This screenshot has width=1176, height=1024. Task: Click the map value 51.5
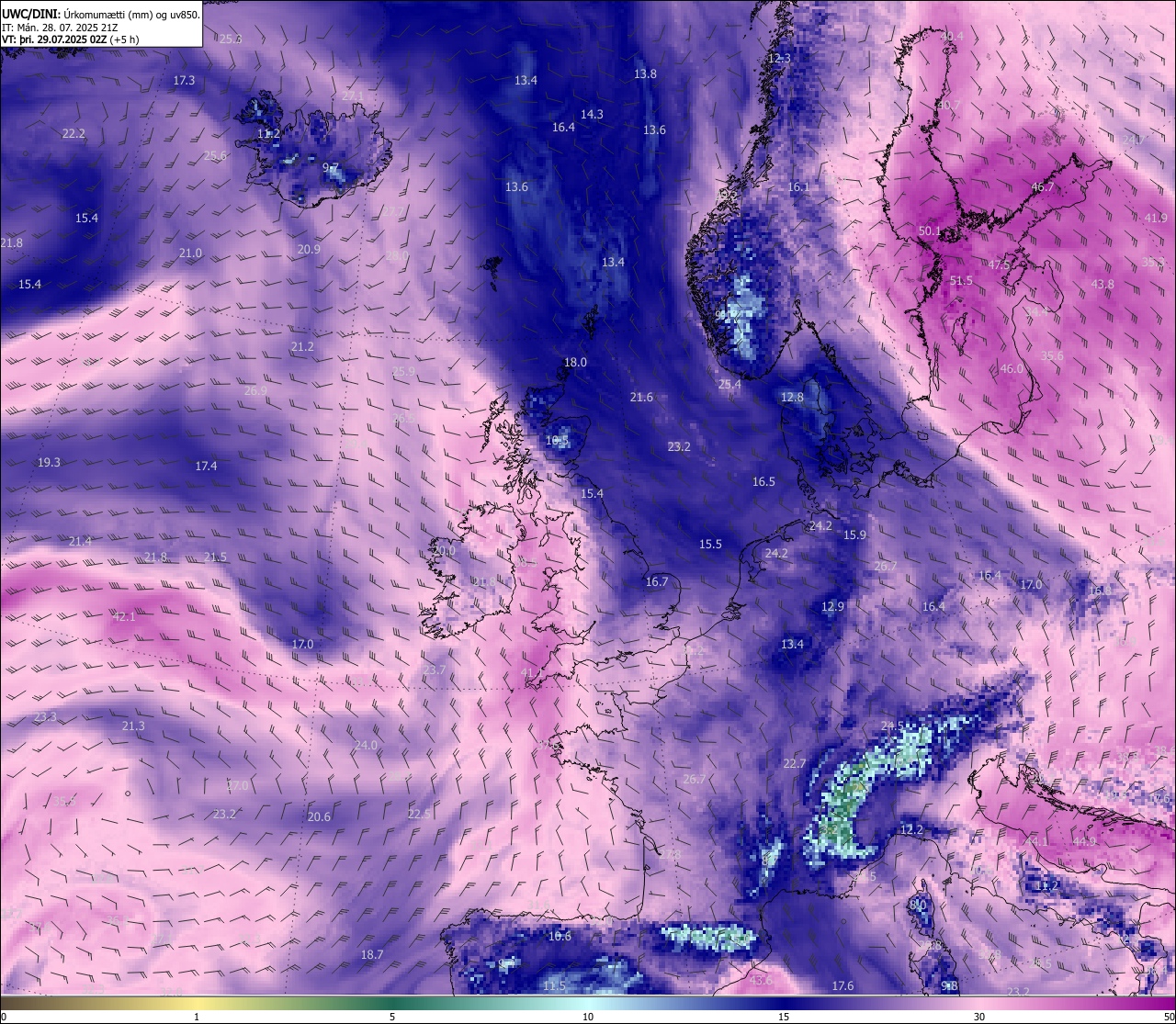point(961,281)
